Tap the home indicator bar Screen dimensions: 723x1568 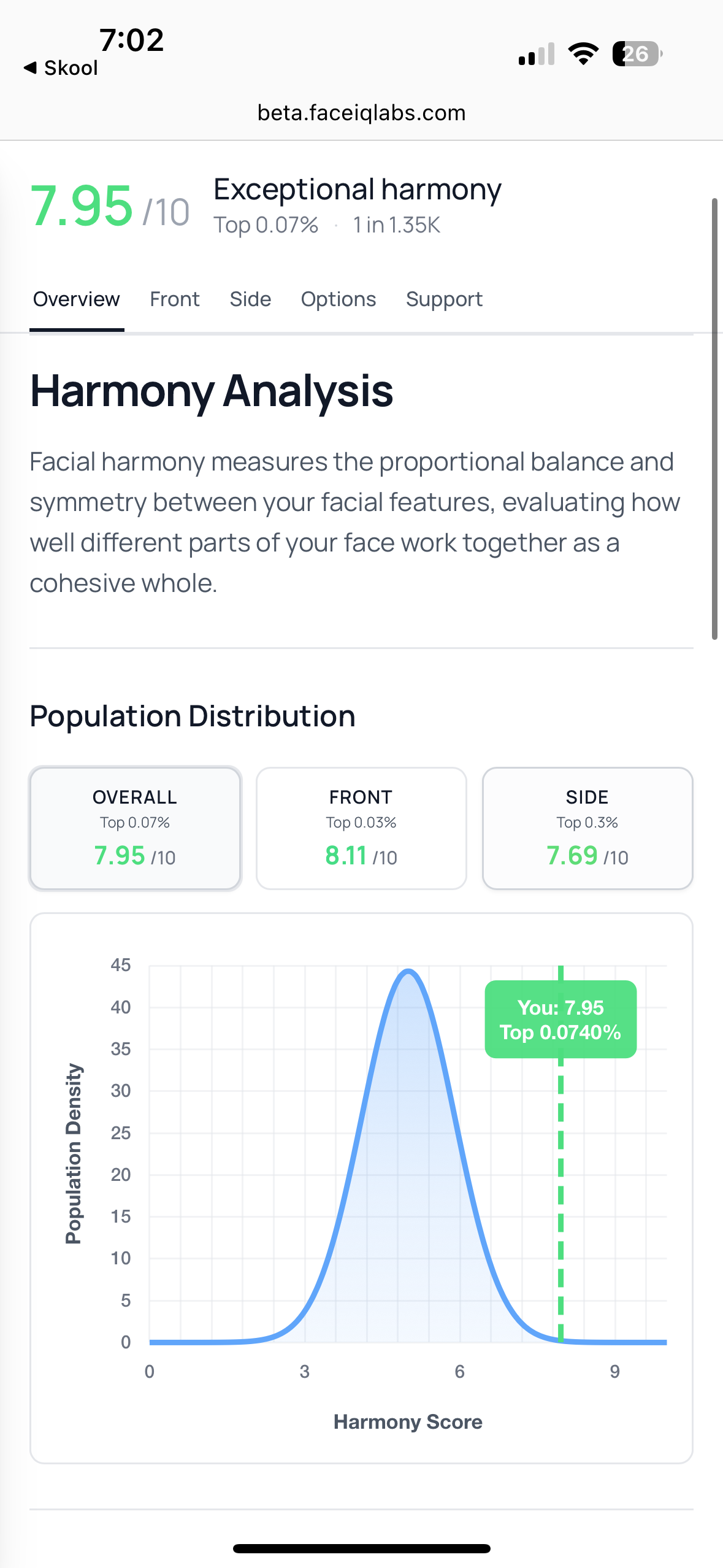click(361, 1548)
